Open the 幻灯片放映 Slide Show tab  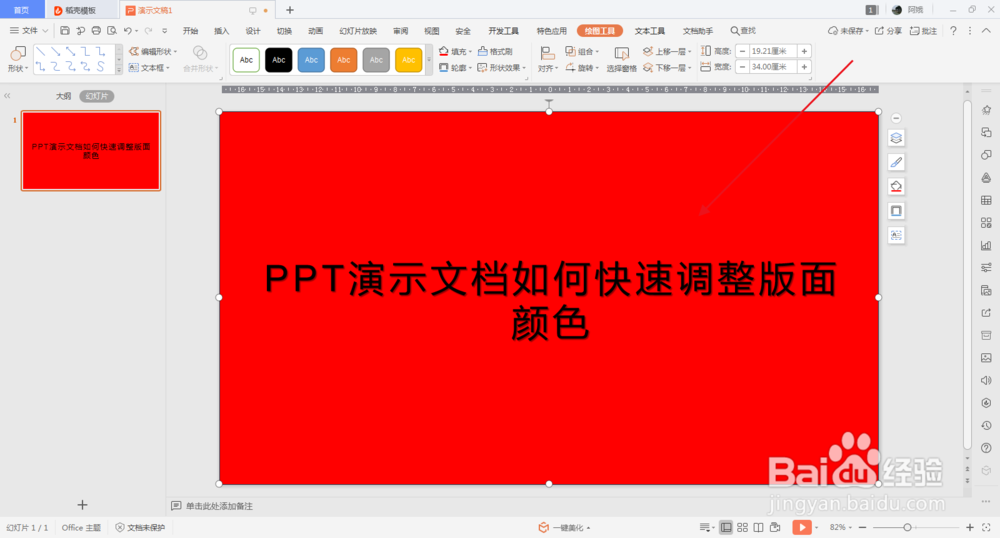coord(358,31)
